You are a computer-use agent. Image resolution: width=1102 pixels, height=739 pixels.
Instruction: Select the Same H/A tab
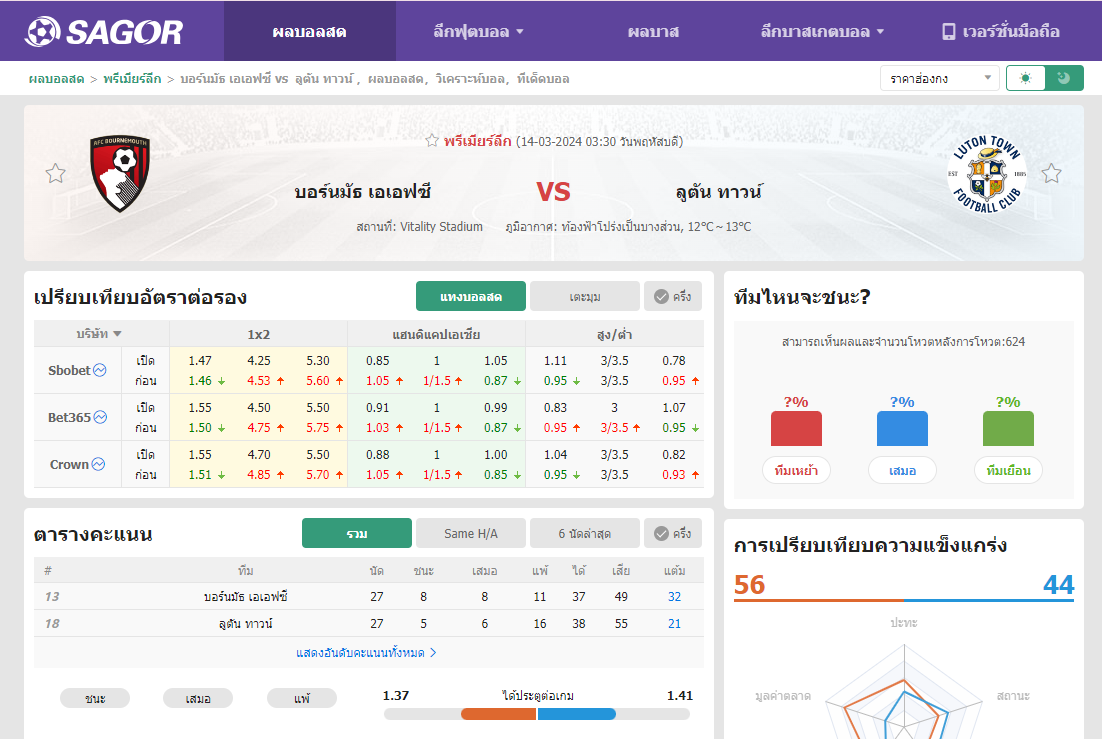point(471,533)
